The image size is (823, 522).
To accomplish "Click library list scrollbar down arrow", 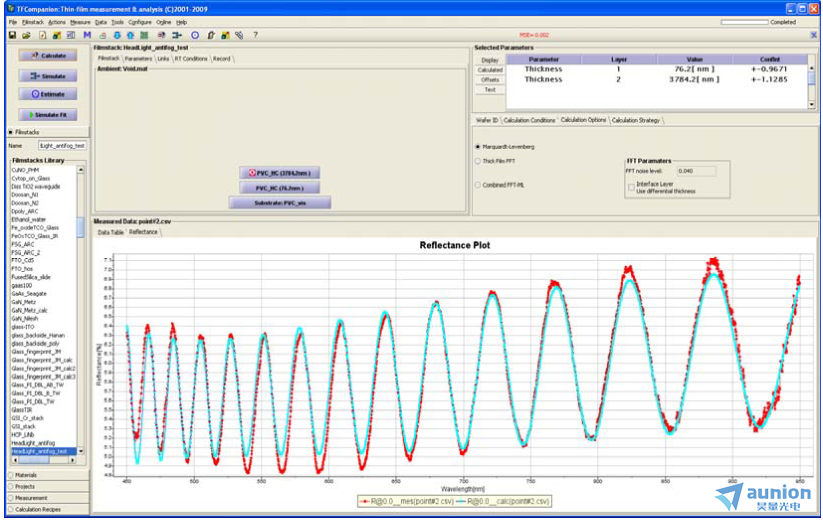I will point(80,451).
